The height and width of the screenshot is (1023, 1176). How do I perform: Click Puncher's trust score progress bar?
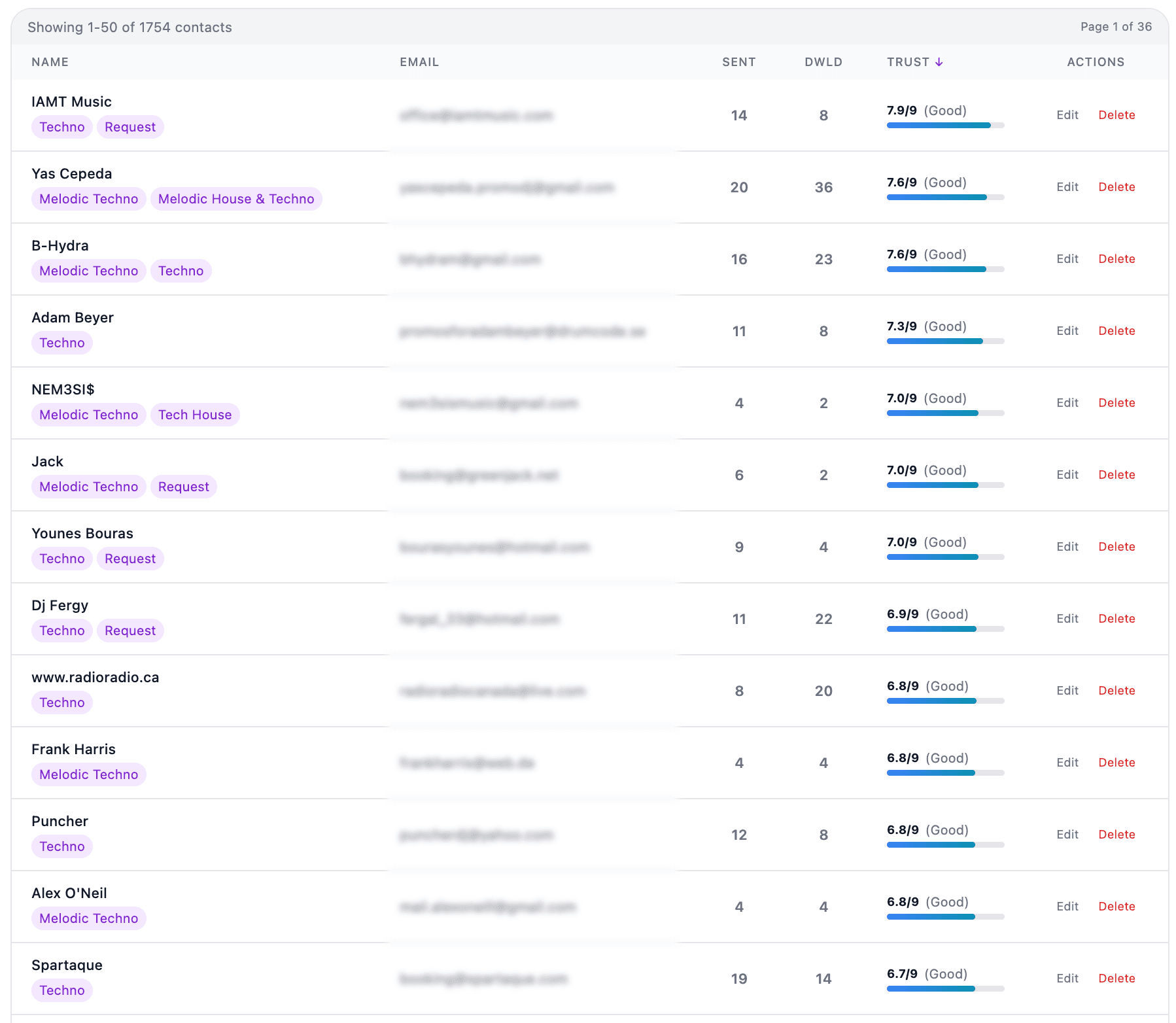945,844
